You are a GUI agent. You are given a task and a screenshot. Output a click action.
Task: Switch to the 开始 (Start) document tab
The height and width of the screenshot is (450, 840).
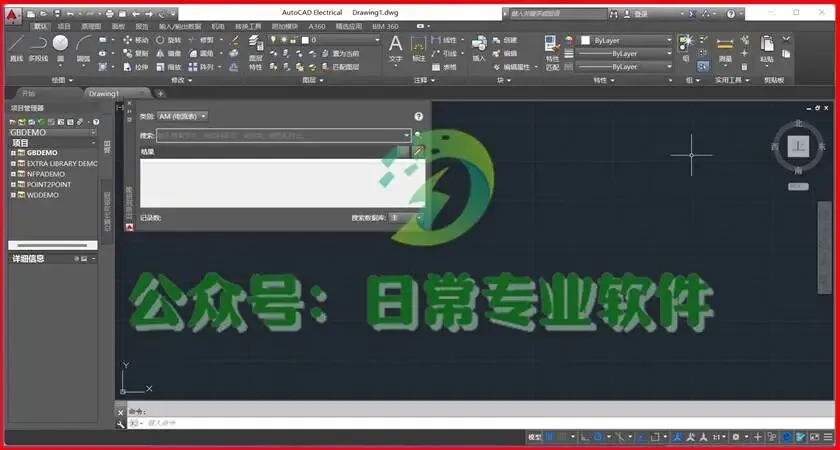point(48,93)
